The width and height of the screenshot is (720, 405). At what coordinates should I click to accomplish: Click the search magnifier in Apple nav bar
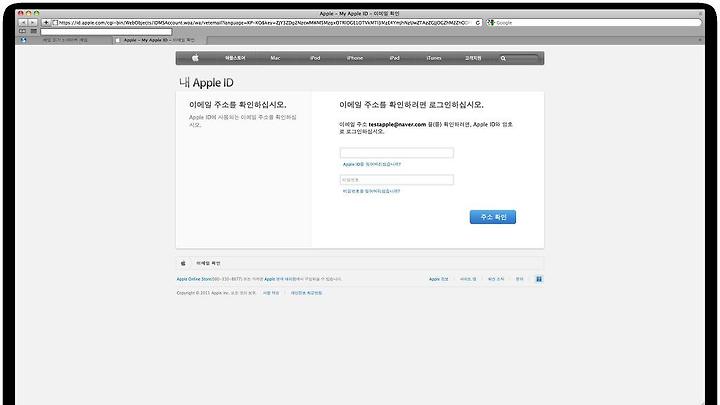click(x=503, y=58)
